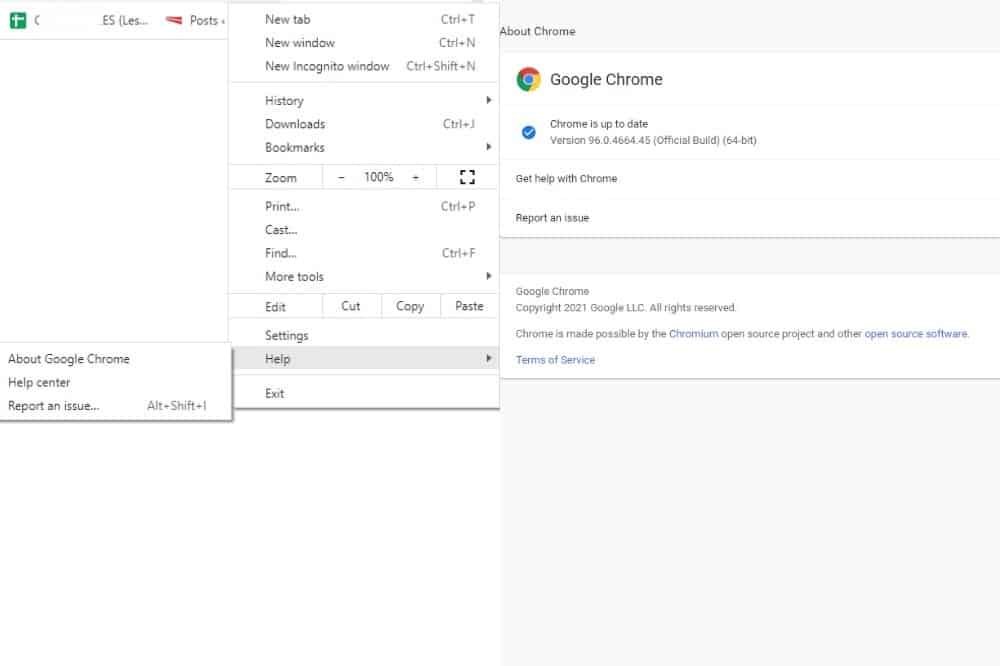Choose Report an issue... submenu item
This screenshot has width=1000, height=666.
[116, 406]
